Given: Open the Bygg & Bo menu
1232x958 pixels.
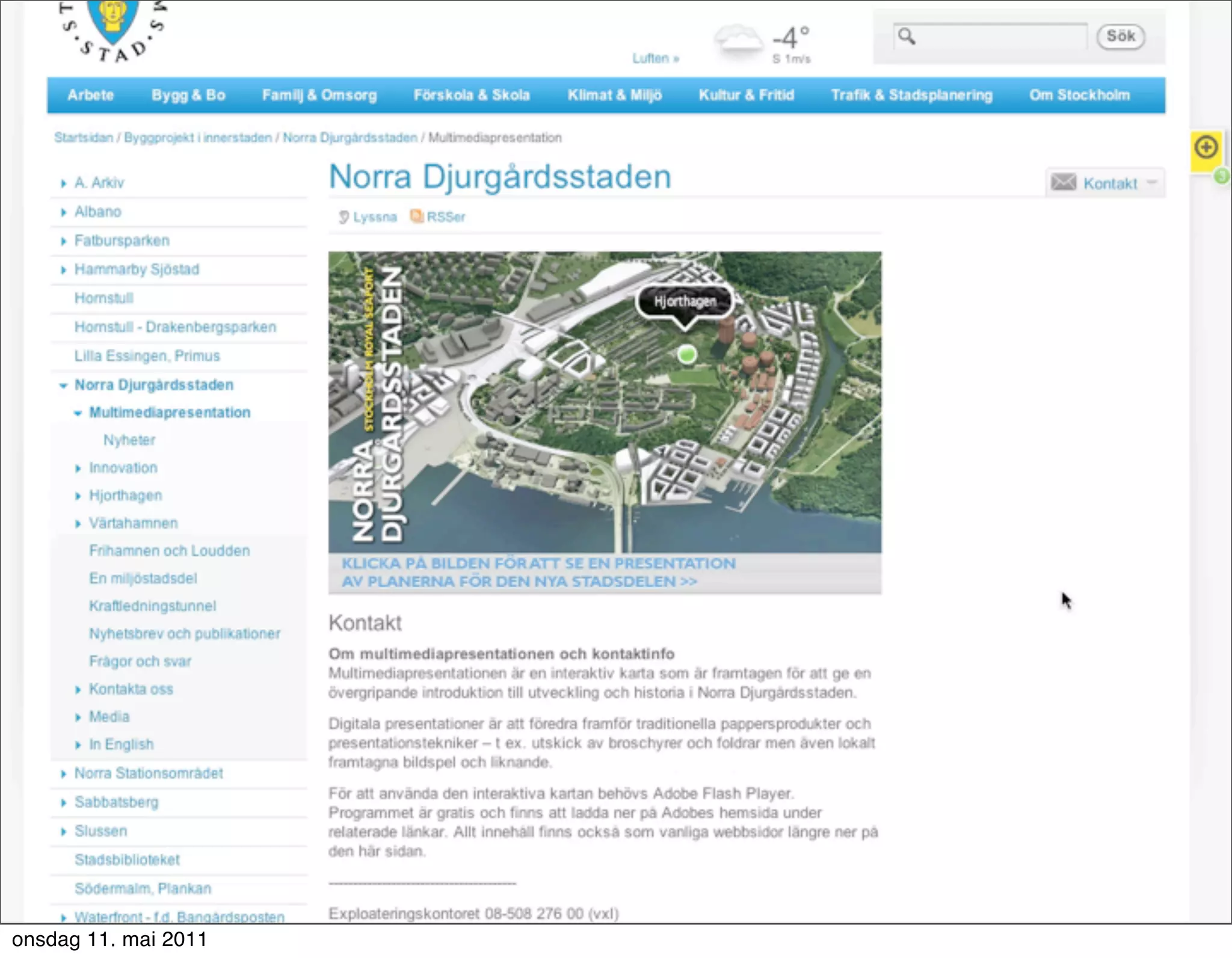Looking at the screenshot, I should (x=188, y=95).
